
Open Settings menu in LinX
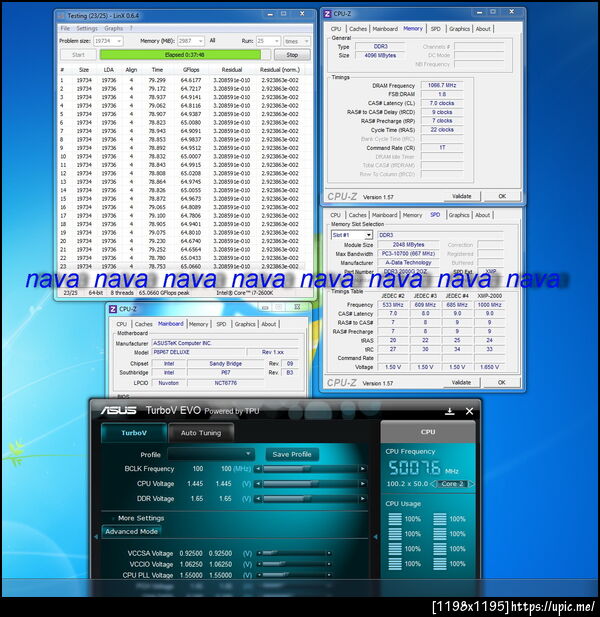coord(87,28)
